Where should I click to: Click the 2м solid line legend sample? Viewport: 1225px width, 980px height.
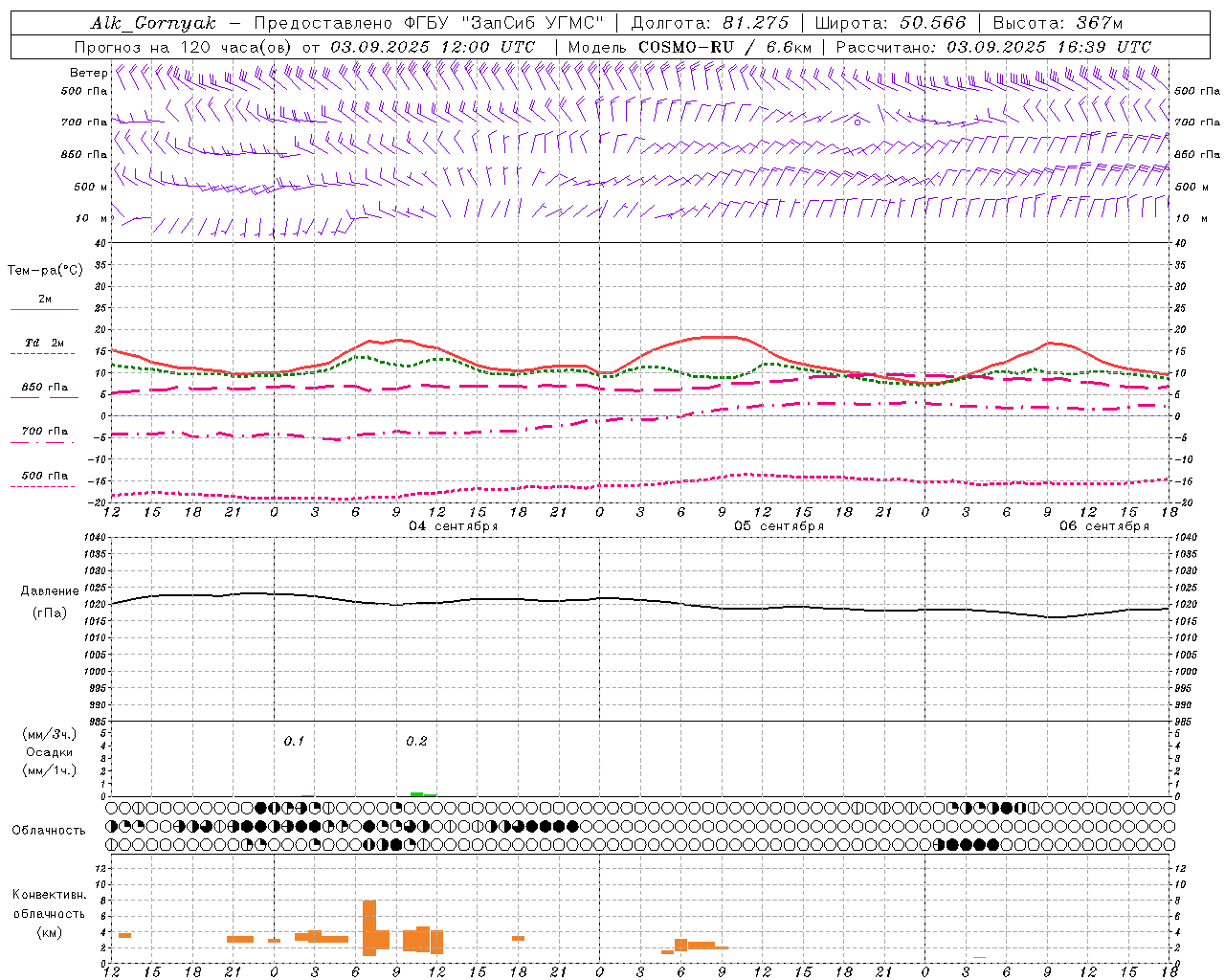(44, 309)
